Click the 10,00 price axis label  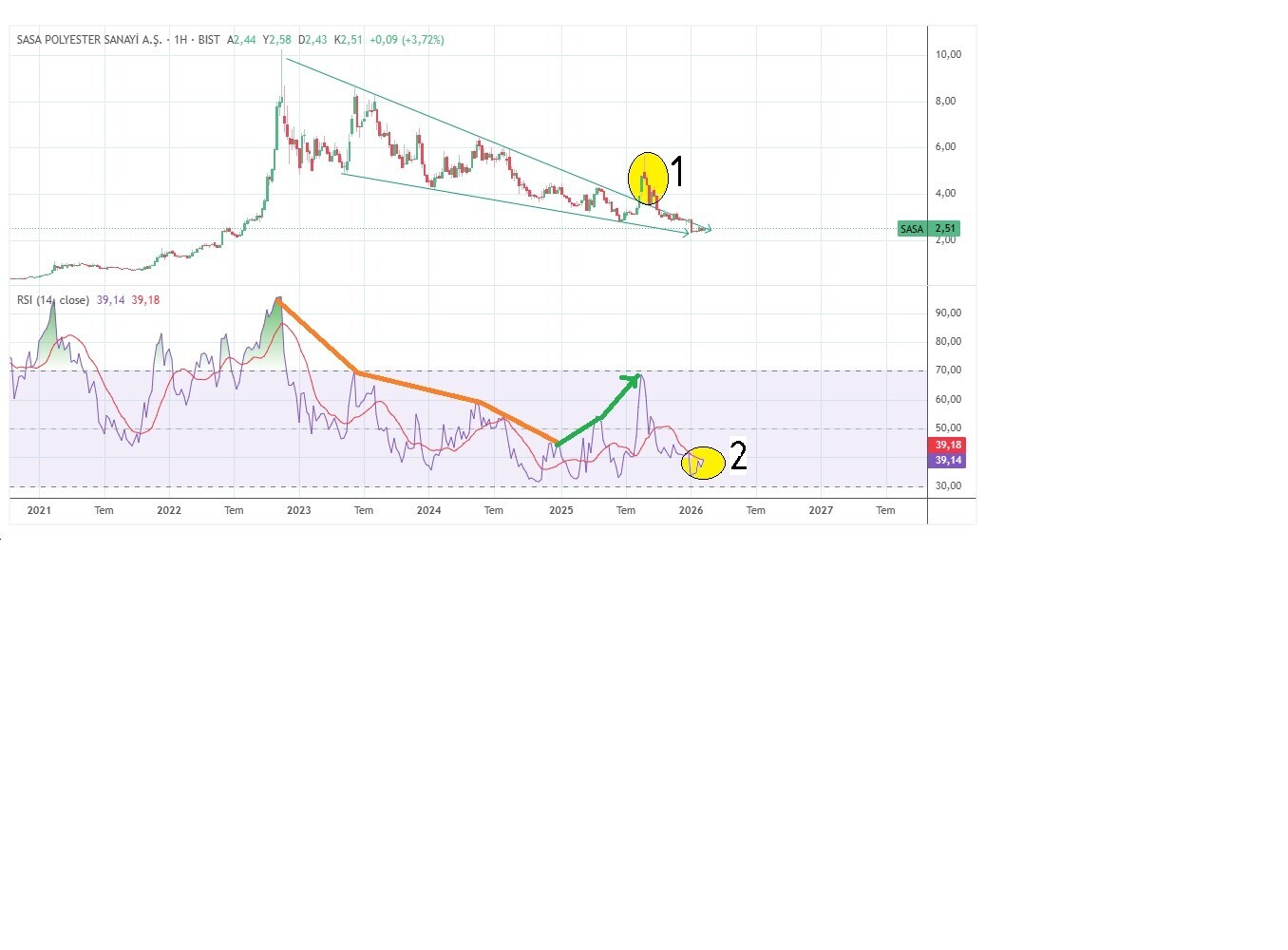(948, 55)
